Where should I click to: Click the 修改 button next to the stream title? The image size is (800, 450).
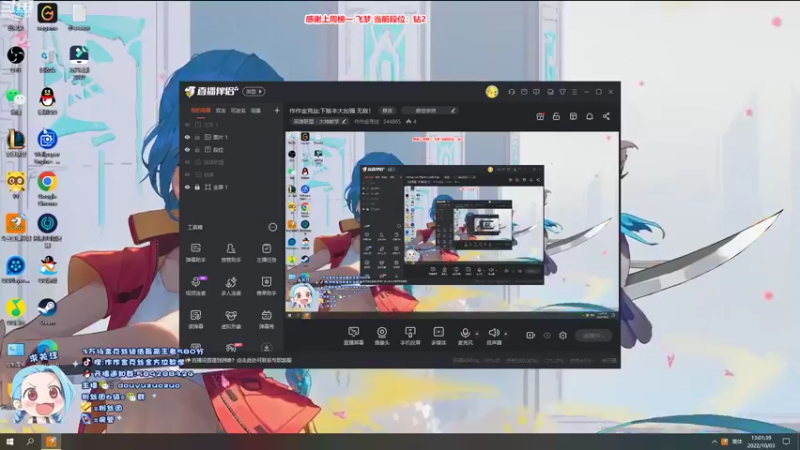coord(387,110)
